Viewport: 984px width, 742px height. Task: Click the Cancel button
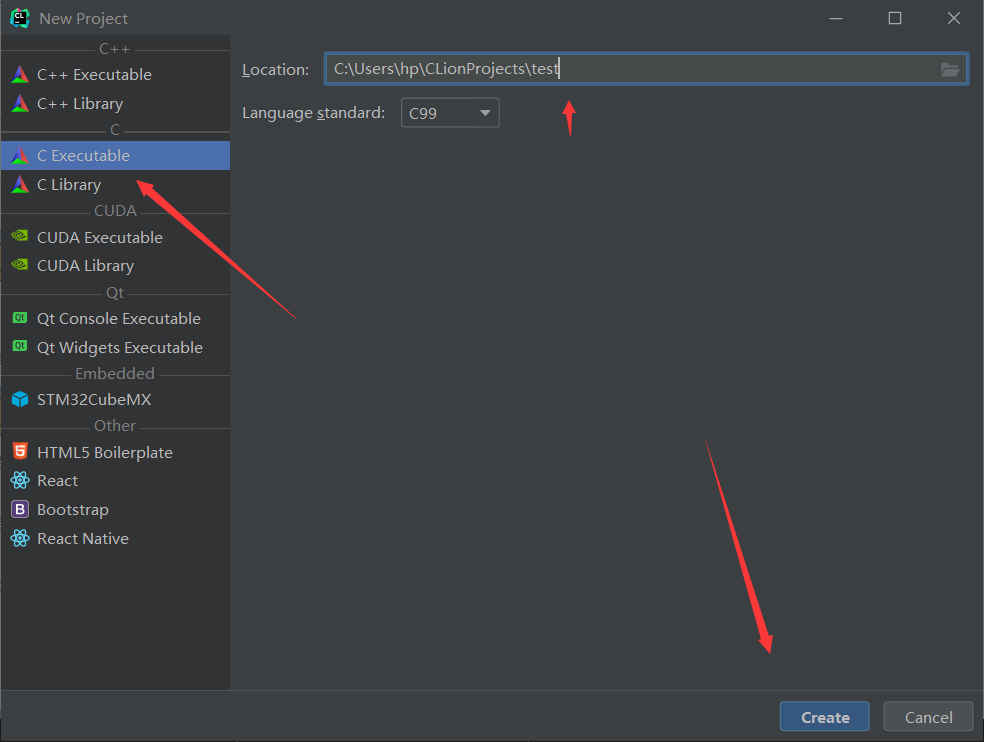[928, 717]
